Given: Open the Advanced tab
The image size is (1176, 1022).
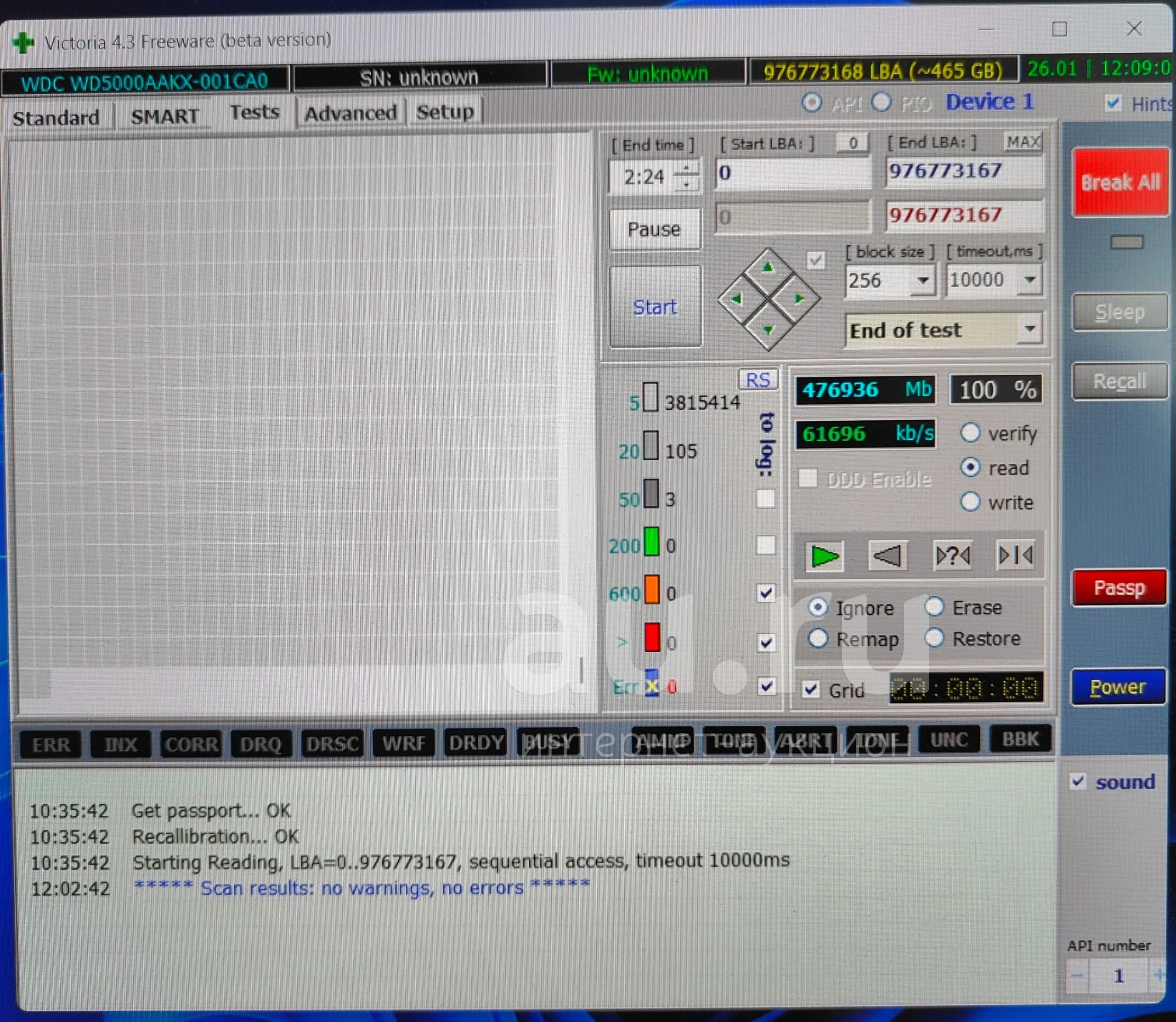Looking at the screenshot, I should point(350,113).
